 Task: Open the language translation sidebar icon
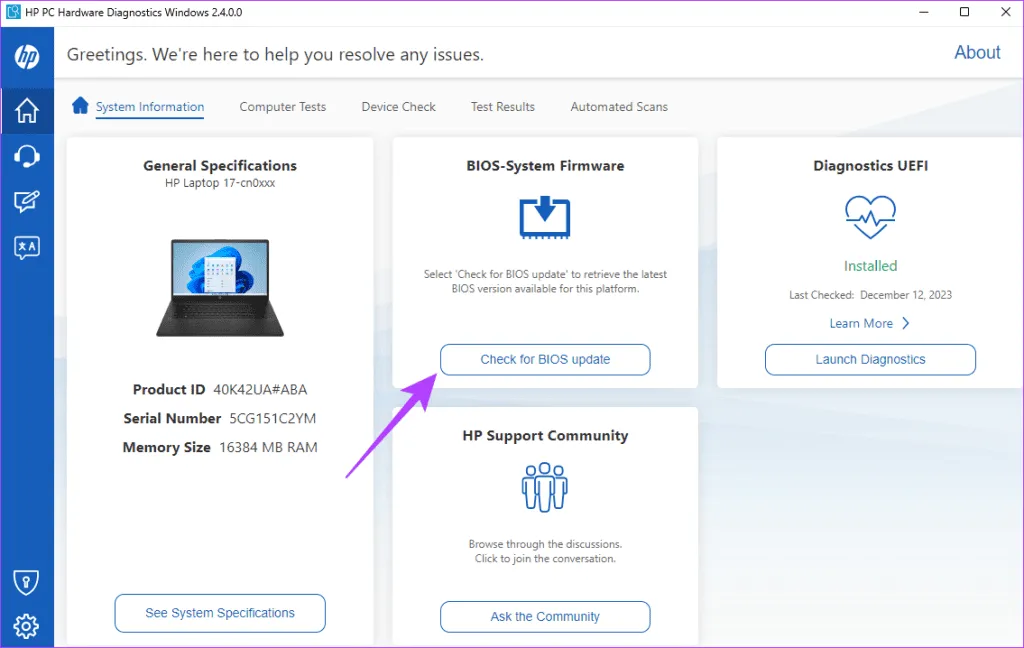click(x=27, y=248)
